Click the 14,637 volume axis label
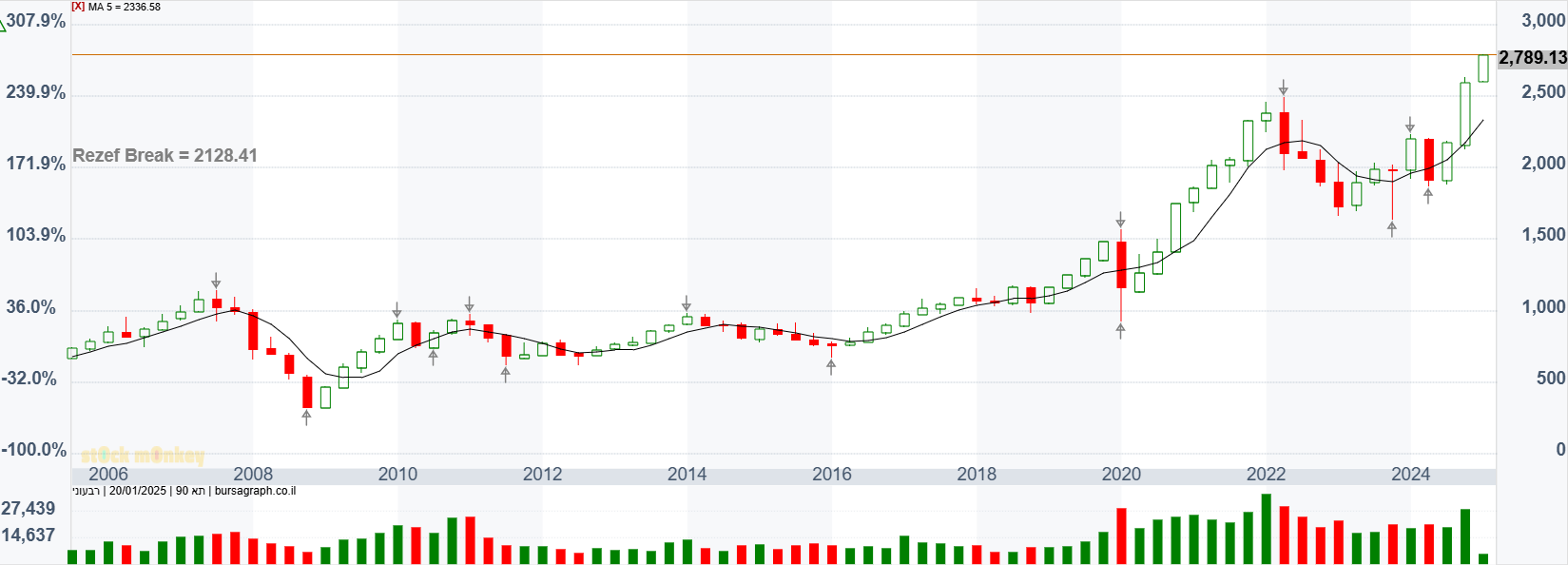This screenshot has width=1568, height=565. pyautogui.click(x=29, y=536)
